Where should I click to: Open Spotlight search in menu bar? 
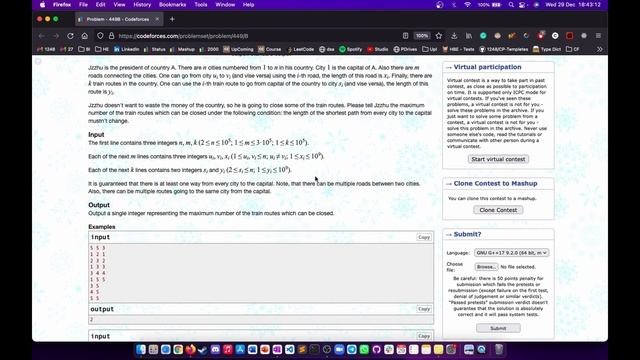click(x=511, y=5)
